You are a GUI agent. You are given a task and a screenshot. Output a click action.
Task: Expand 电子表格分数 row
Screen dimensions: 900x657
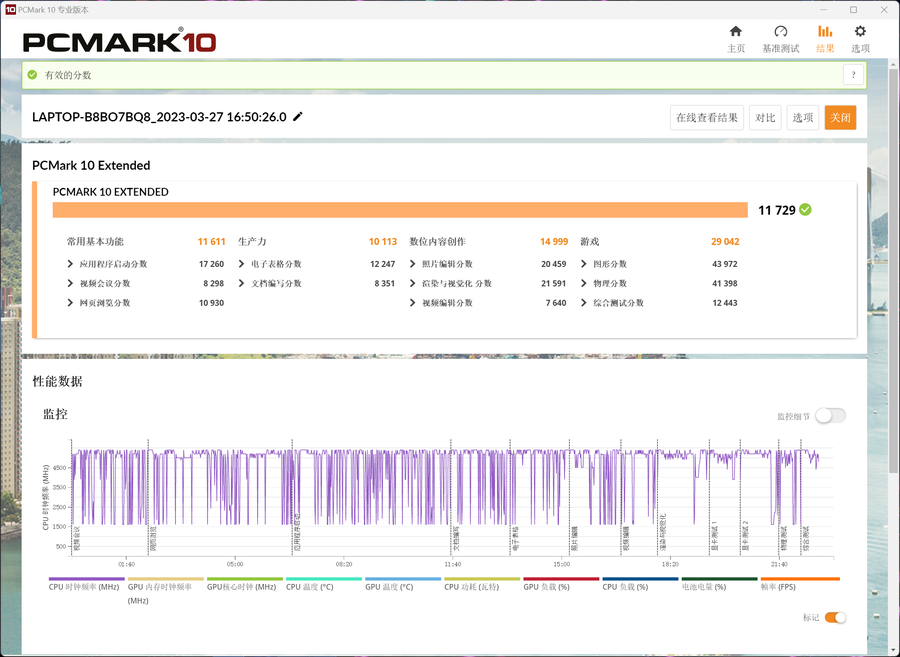242,264
